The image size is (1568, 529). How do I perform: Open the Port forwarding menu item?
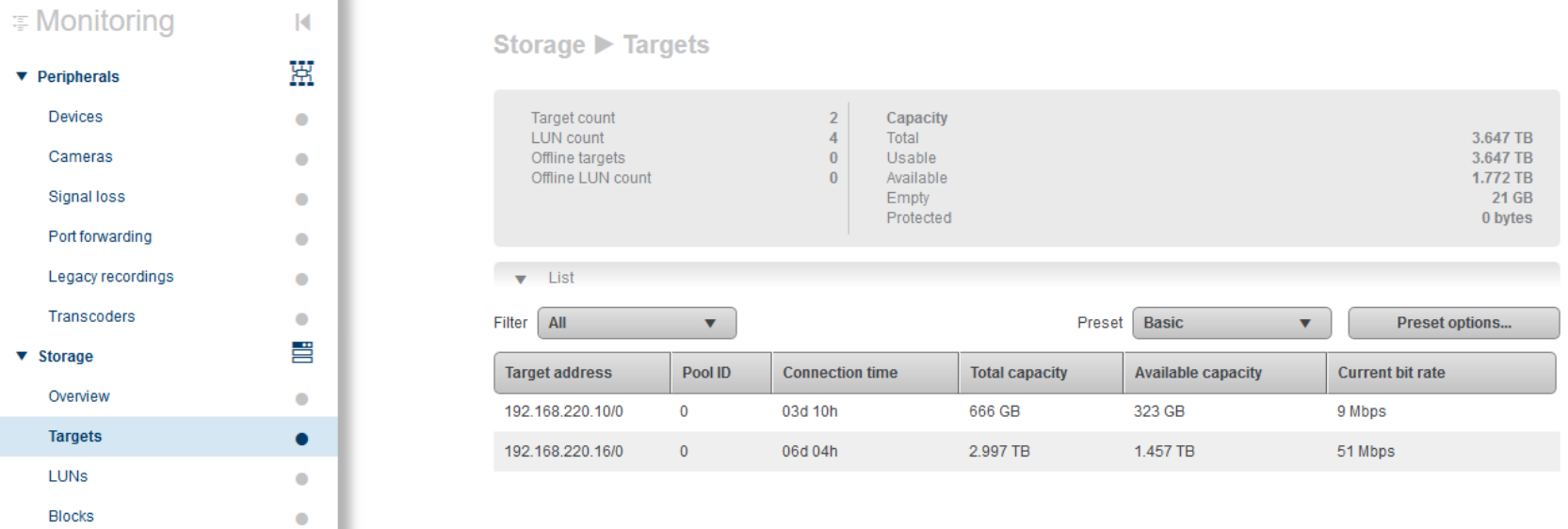tap(100, 236)
